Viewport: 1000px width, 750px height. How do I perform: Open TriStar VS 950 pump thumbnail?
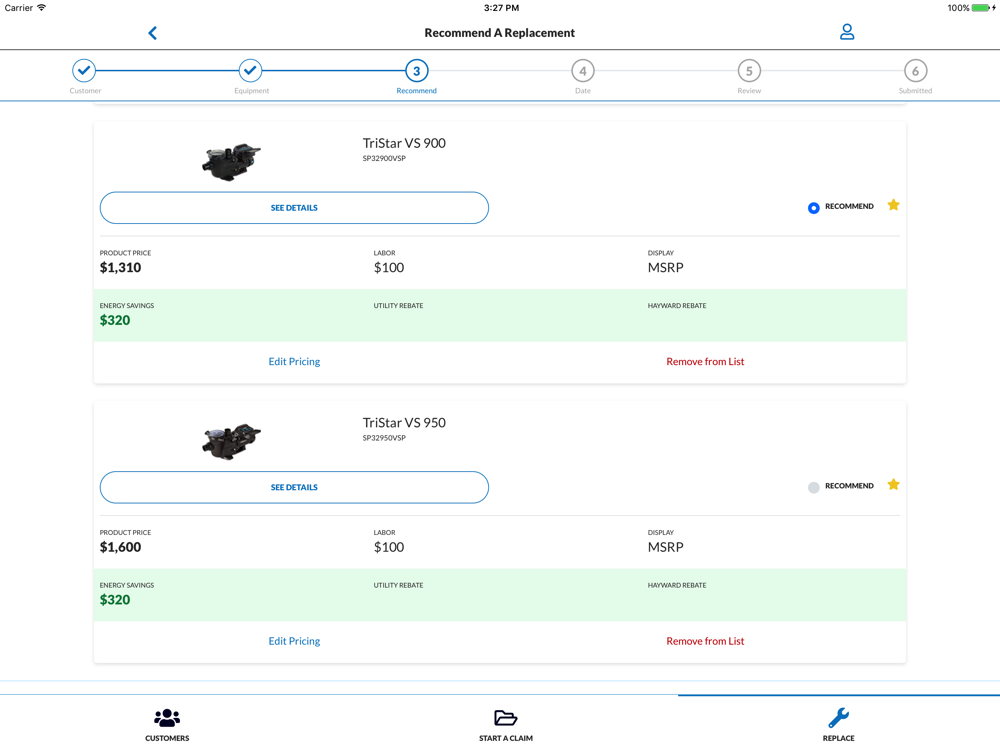point(232,441)
